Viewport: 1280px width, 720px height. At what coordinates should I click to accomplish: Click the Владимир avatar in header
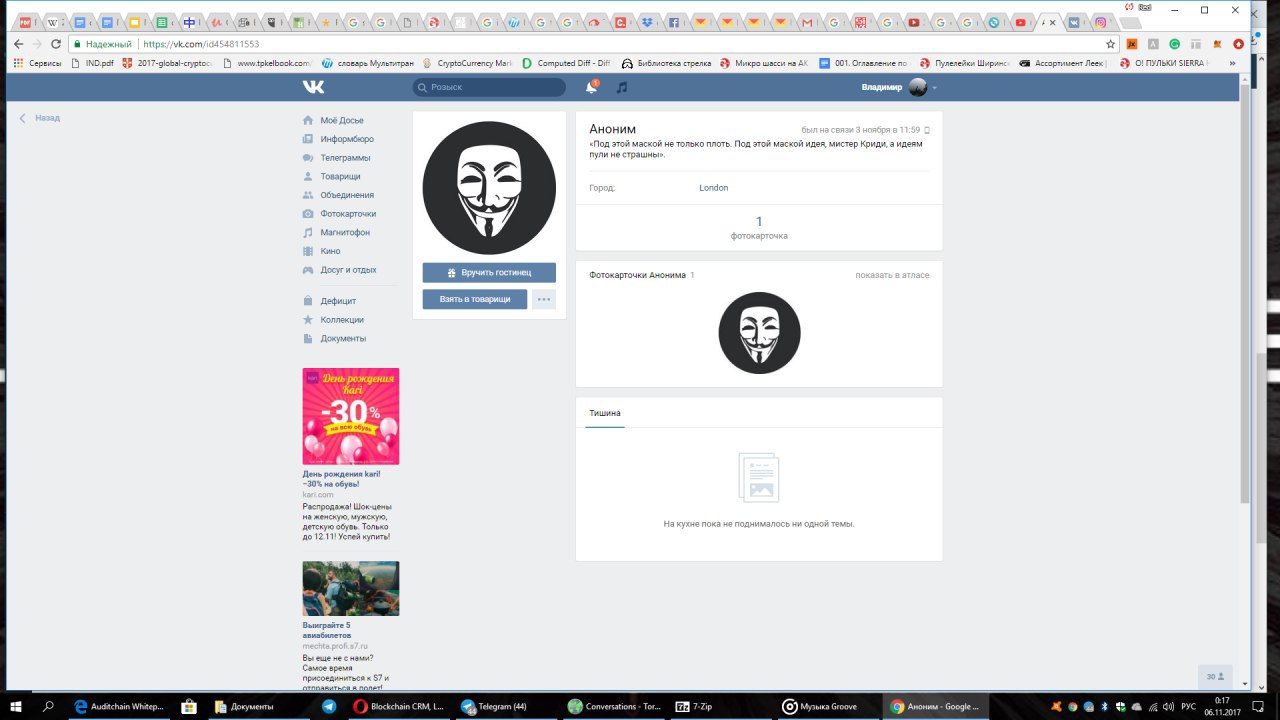[918, 88]
